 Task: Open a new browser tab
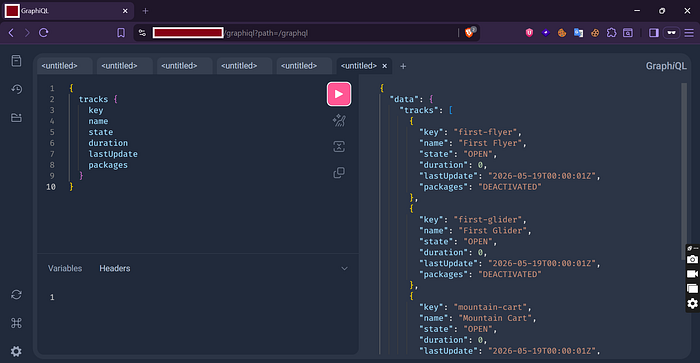(x=145, y=11)
